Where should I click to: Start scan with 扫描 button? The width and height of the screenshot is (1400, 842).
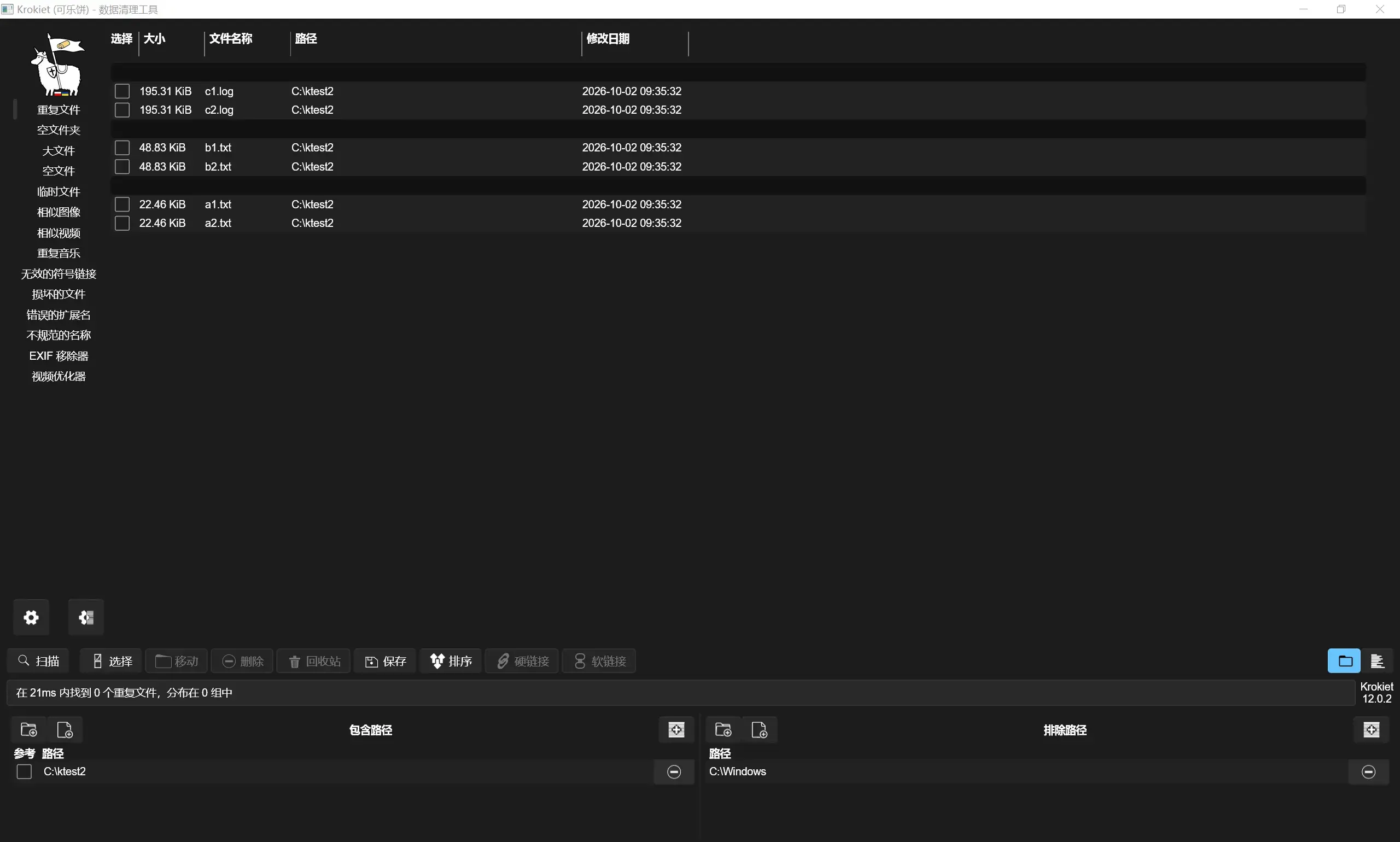[38, 661]
